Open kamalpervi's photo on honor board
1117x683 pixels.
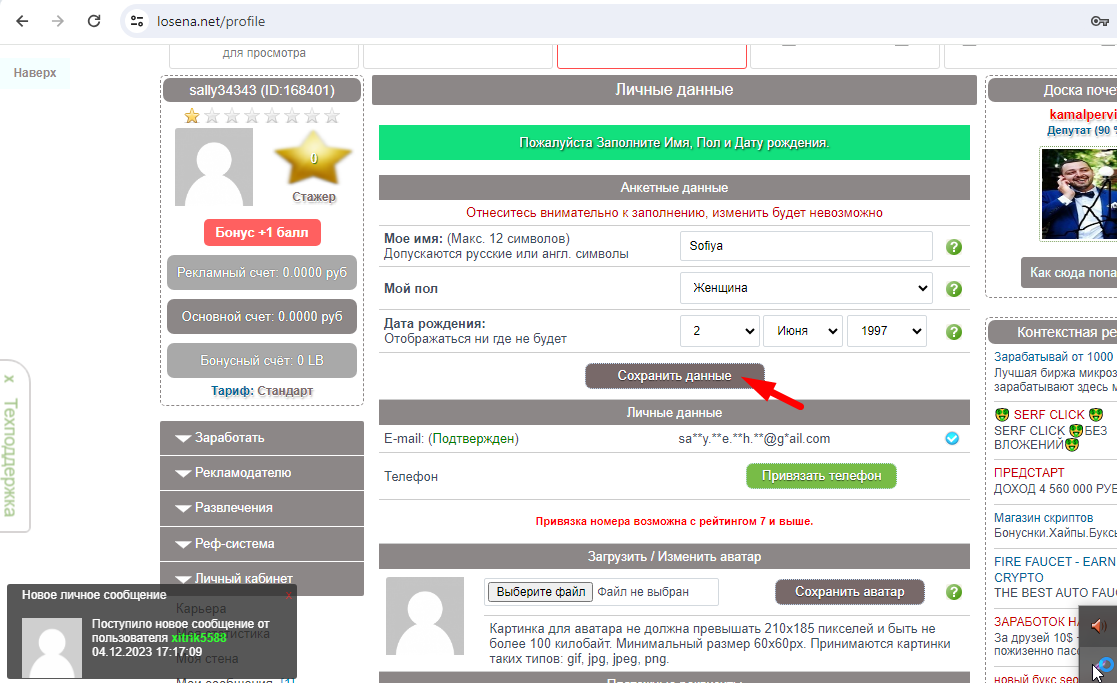[x=1078, y=193]
